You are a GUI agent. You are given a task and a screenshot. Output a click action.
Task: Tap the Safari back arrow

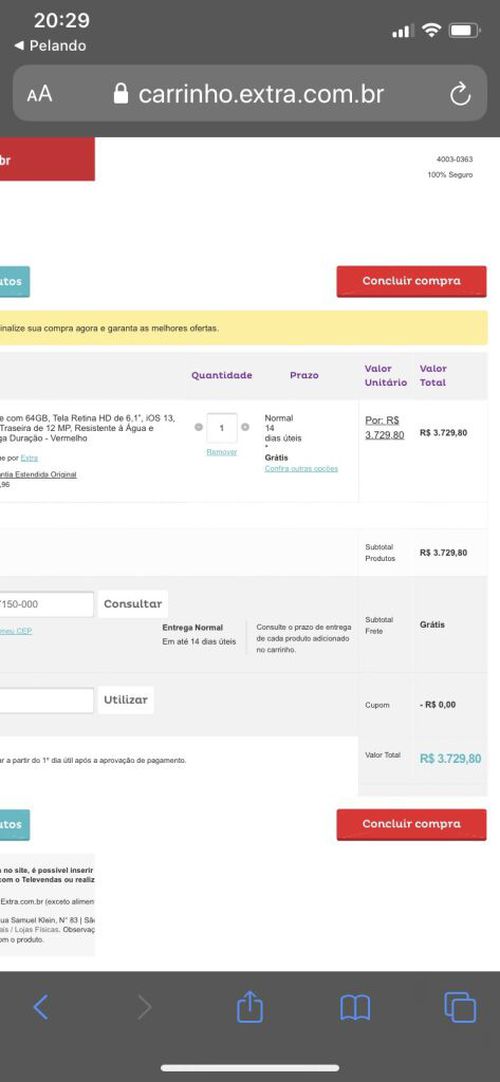(41, 1007)
